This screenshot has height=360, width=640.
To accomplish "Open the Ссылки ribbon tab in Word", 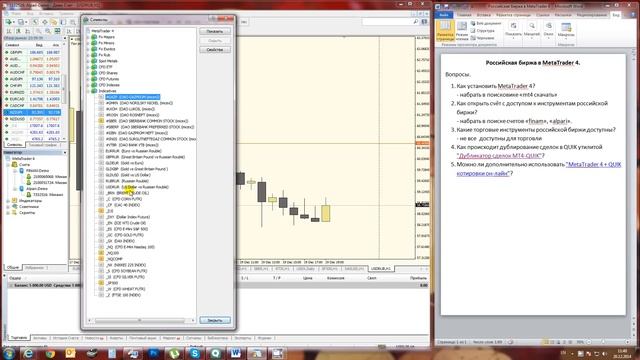I will tap(542, 15).
